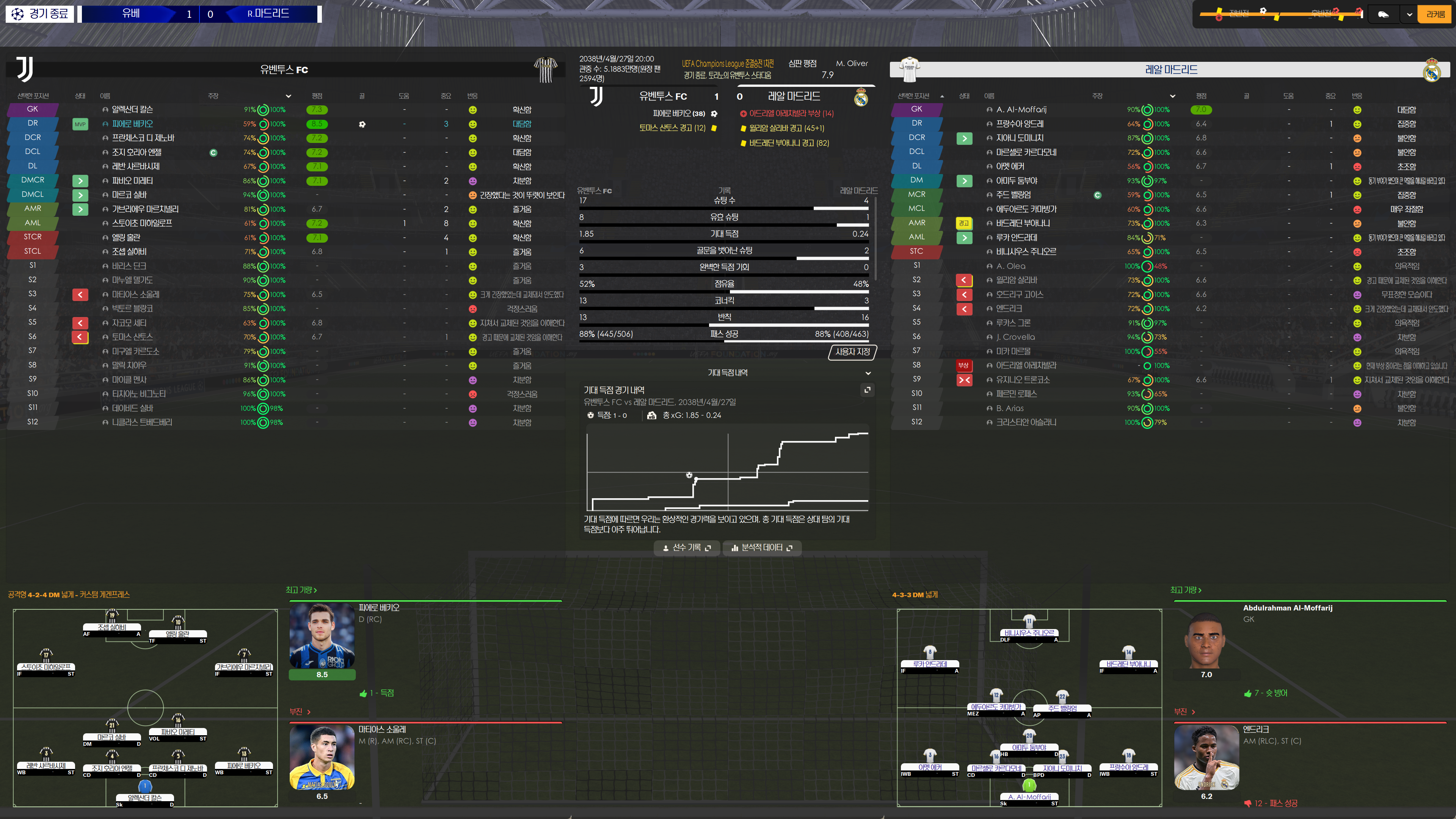Click the Real Madrid white kit icon
Image resolution: width=1456 pixels, height=819 pixels.
click(909, 69)
